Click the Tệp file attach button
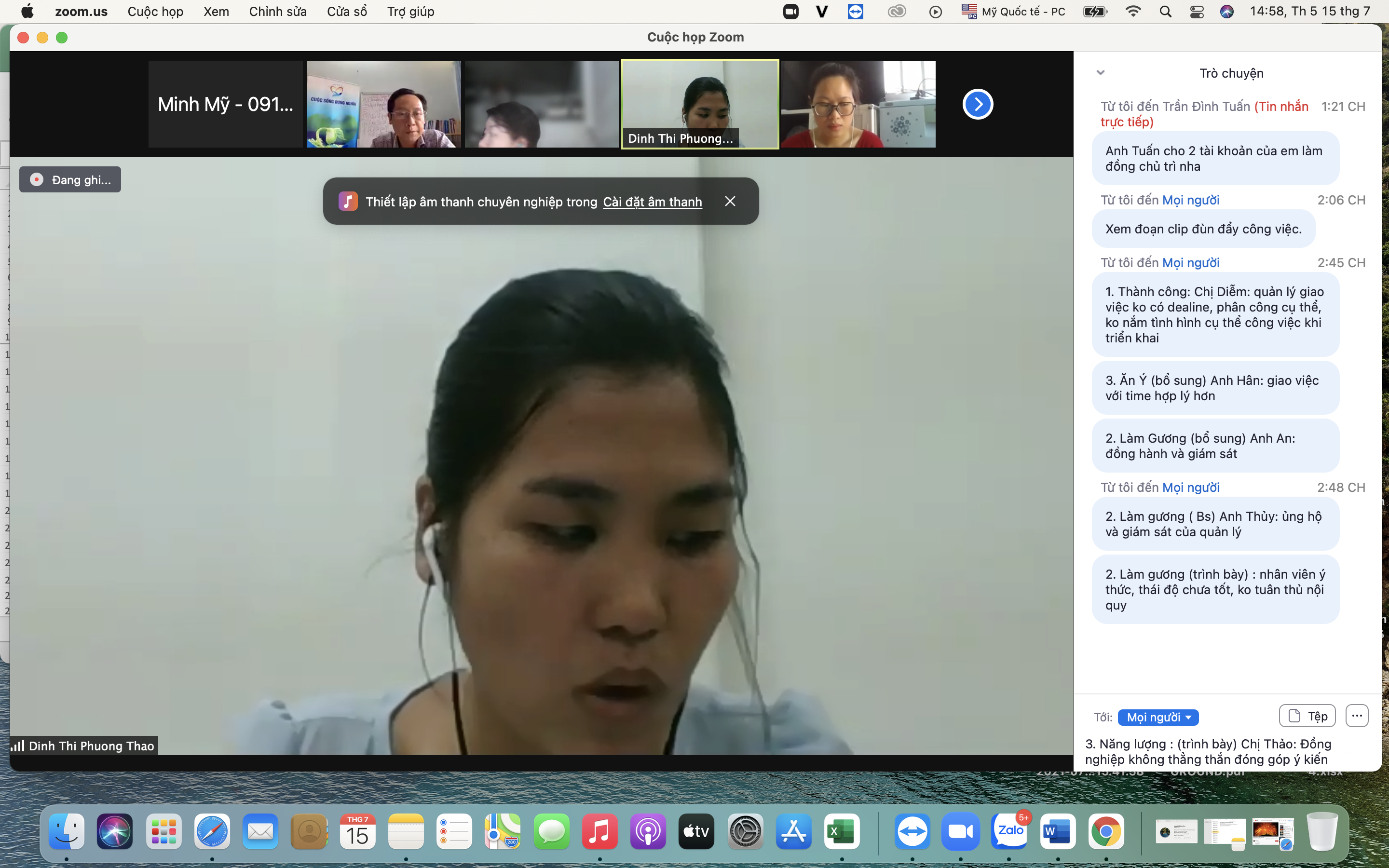The image size is (1389, 868). pyautogui.click(x=1307, y=716)
